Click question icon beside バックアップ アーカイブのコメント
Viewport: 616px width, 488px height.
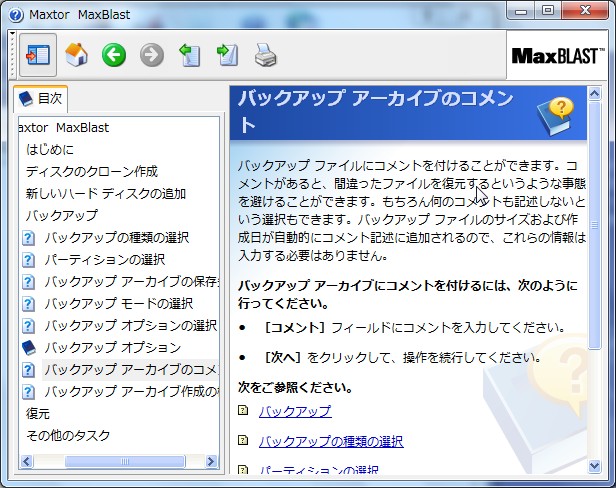click(x=28, y=370)
